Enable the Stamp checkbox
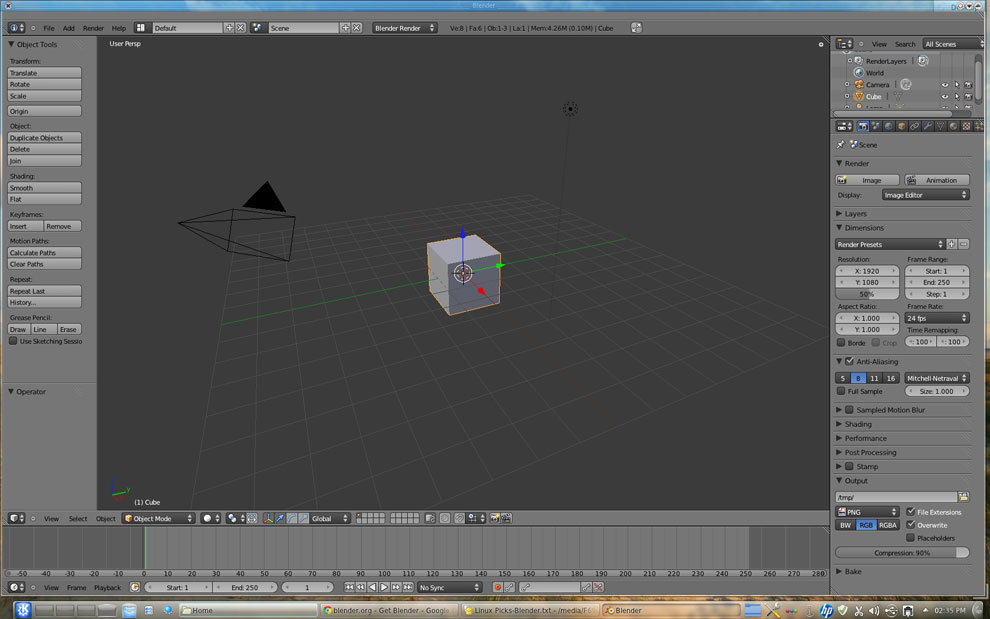The image size is (990, 619). point(849,466)
